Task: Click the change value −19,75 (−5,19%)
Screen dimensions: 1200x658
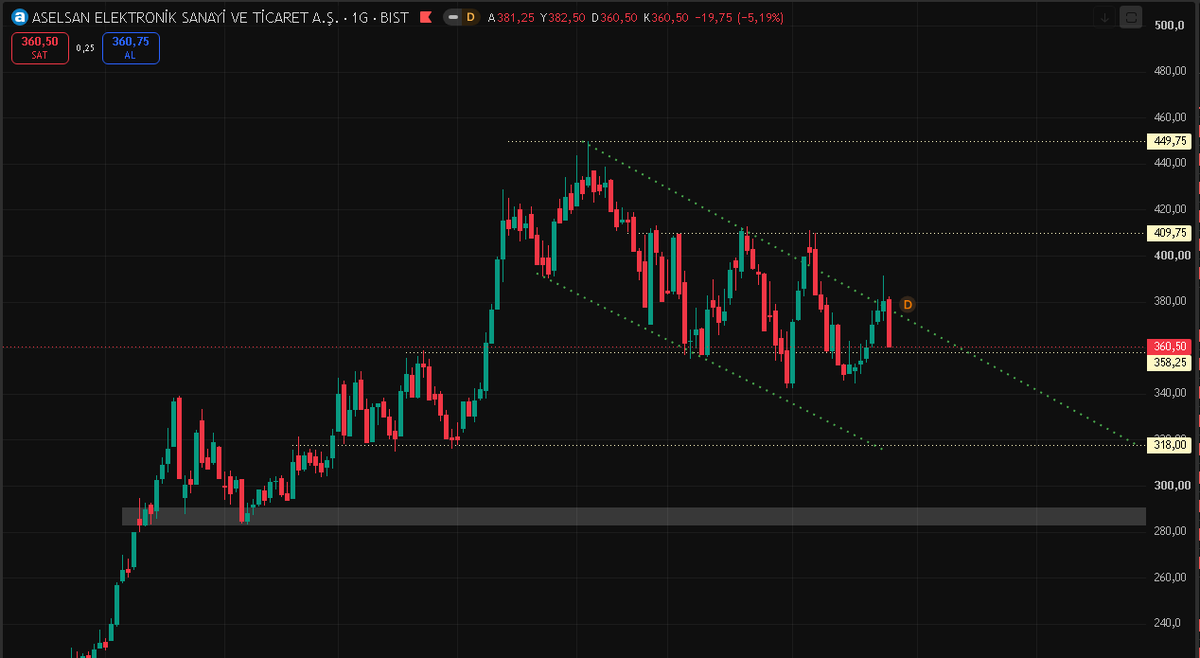Action: pos(739,18)
